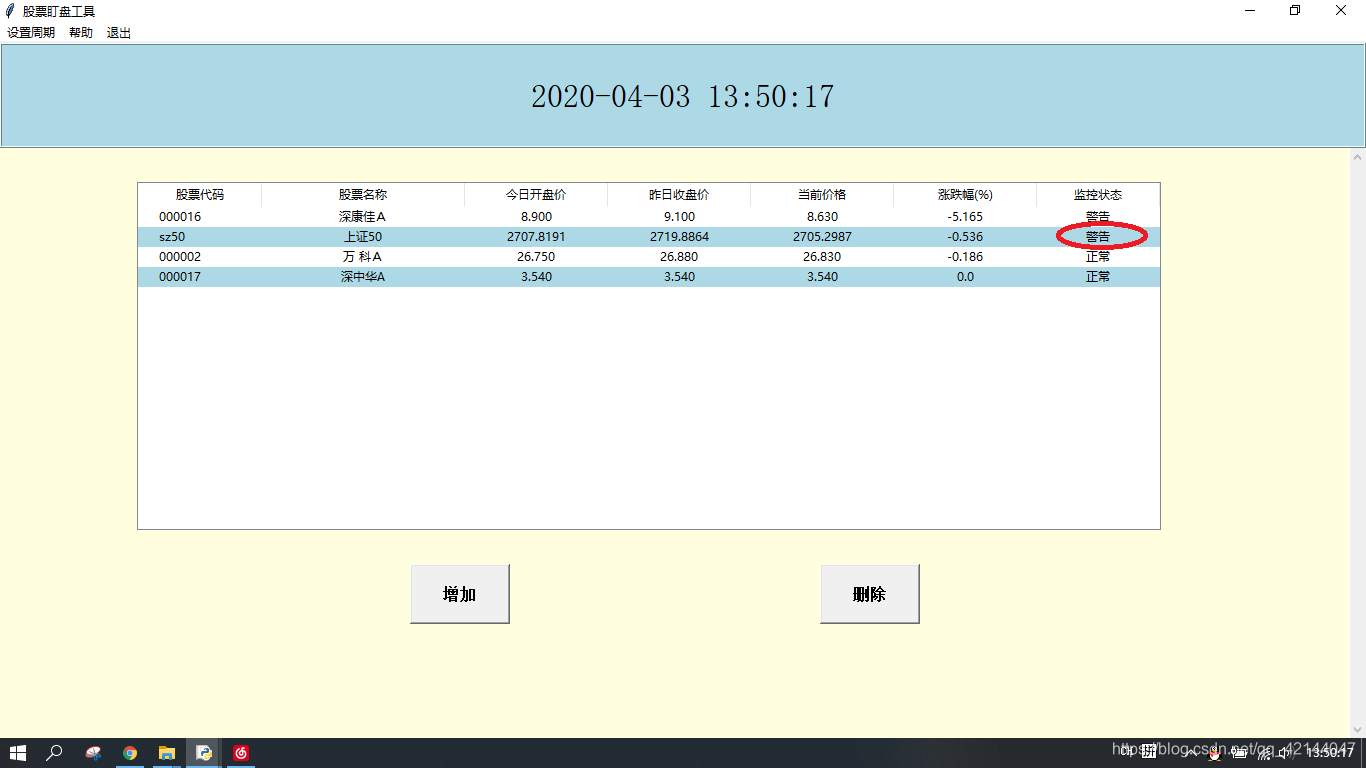Click current price 26.830
The height and width of the screenshot is (768, 1366).
pos(822,257)
